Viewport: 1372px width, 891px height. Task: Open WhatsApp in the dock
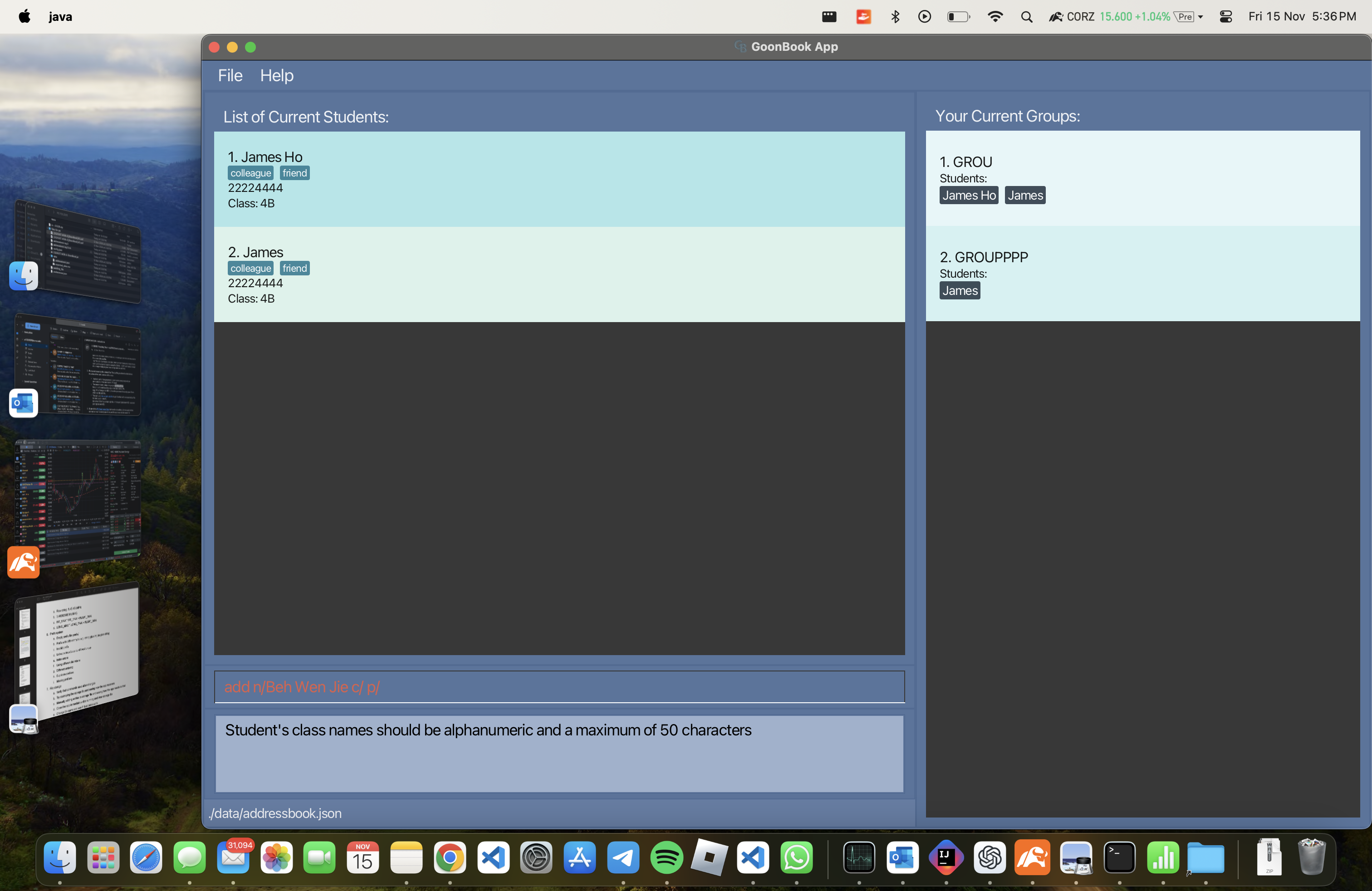[x=796, y=857]
